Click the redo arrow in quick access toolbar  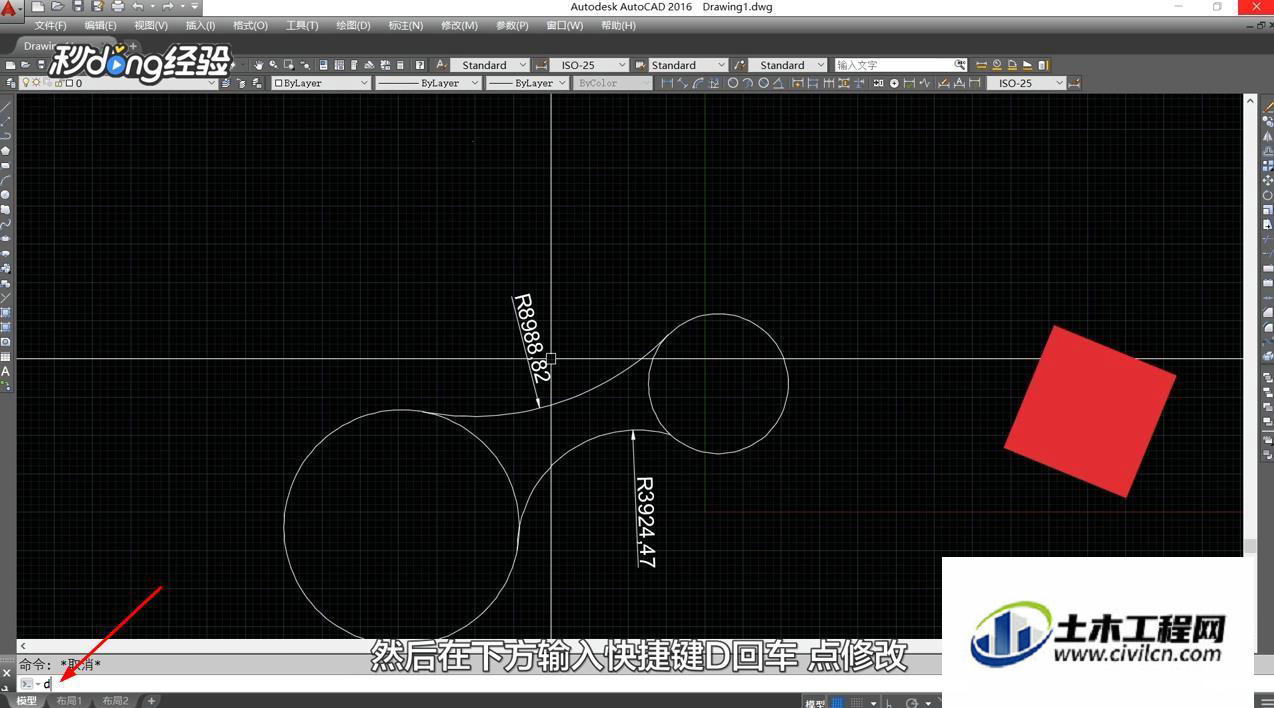coord(167,7)
